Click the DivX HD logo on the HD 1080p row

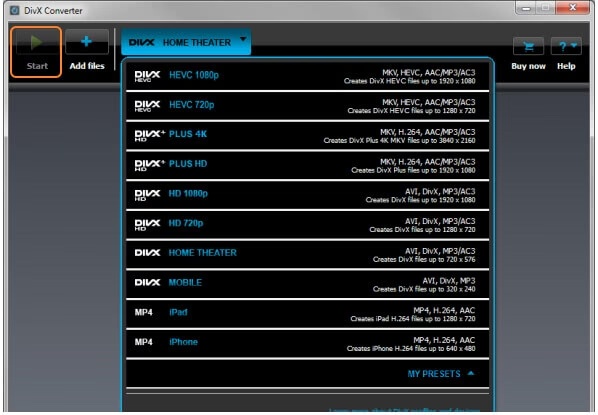click(147, 195)
